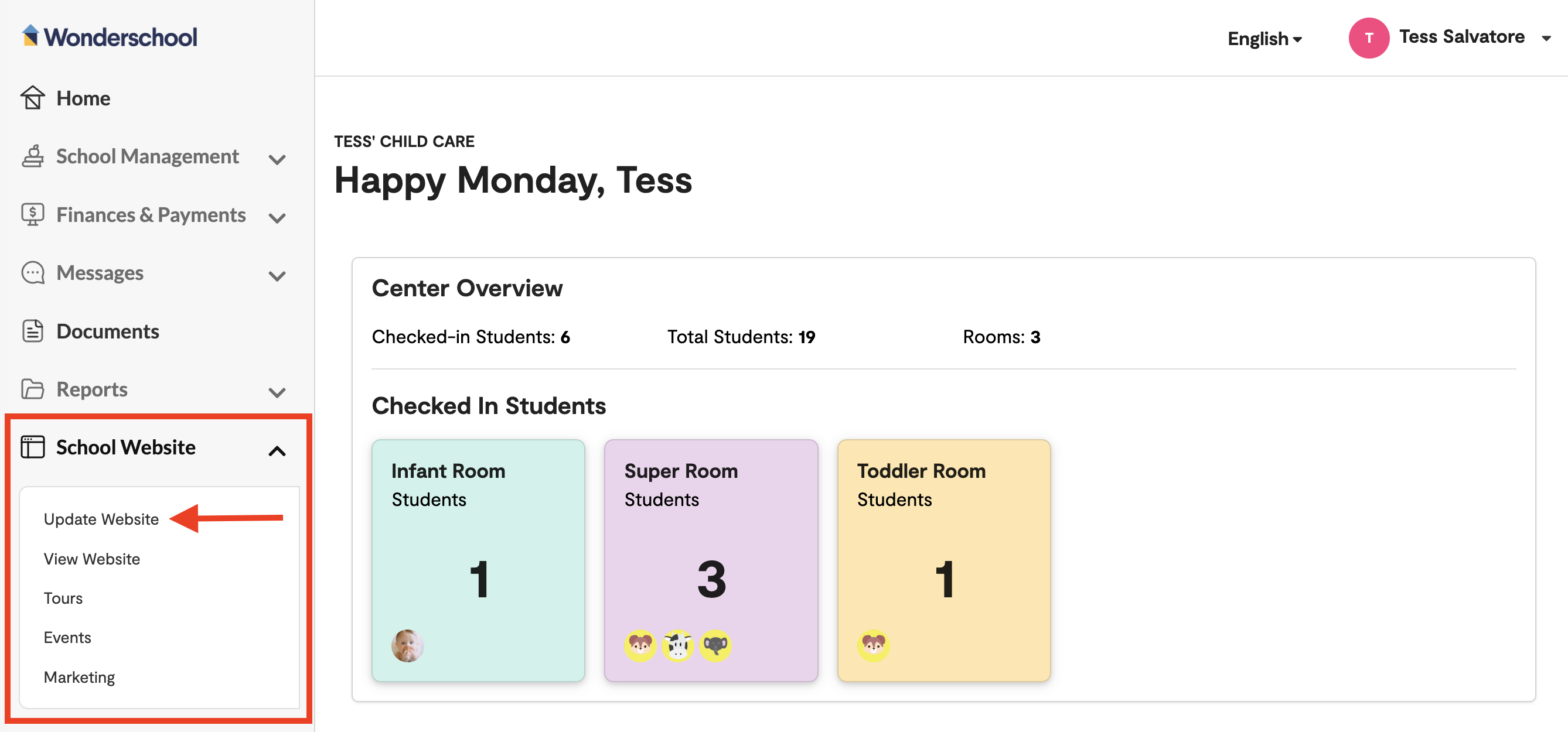Expand the Finances & Payments chevron
1568x732 pixels.
click(277, 218)
